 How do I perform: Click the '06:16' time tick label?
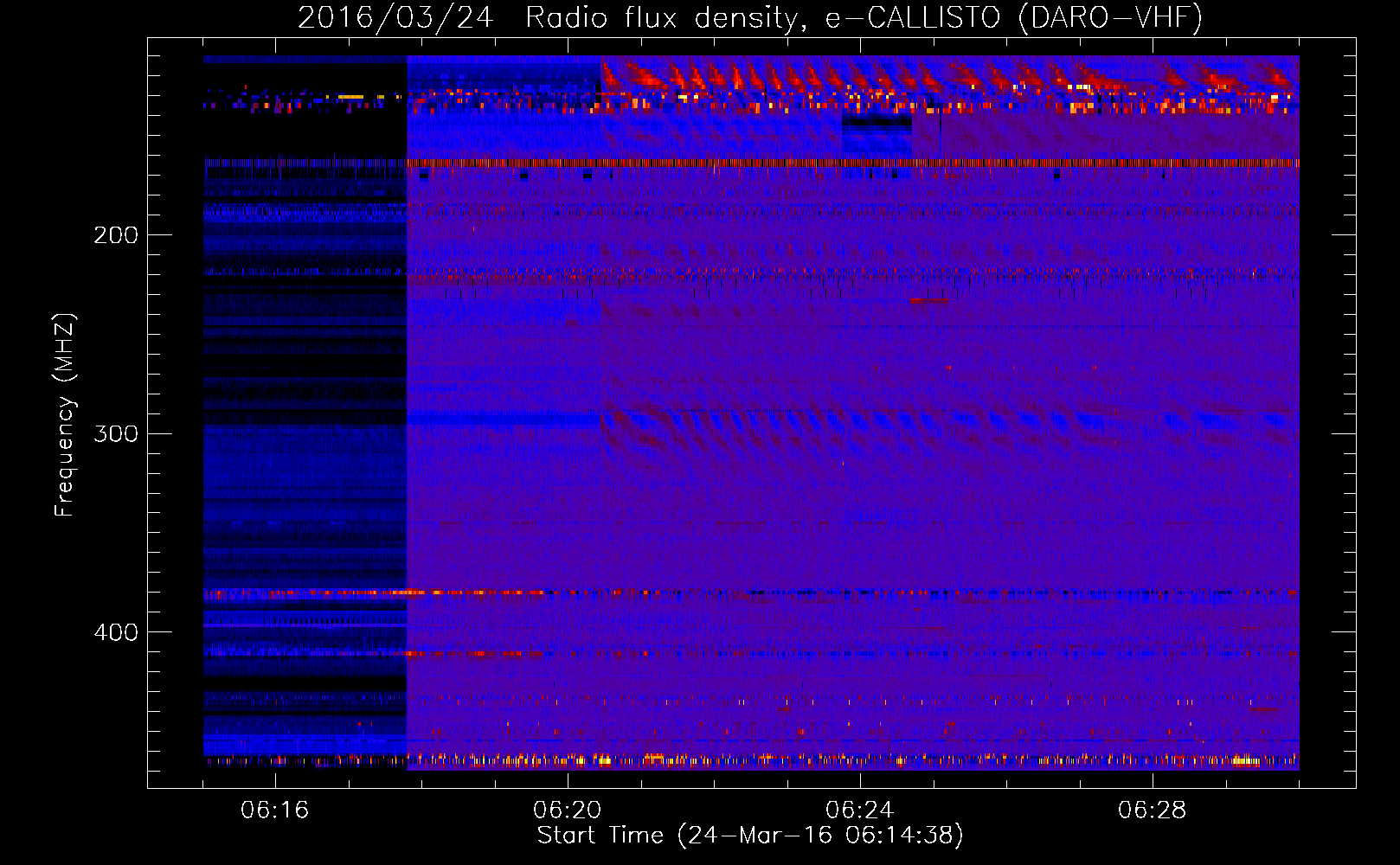(x=275, y=811)
